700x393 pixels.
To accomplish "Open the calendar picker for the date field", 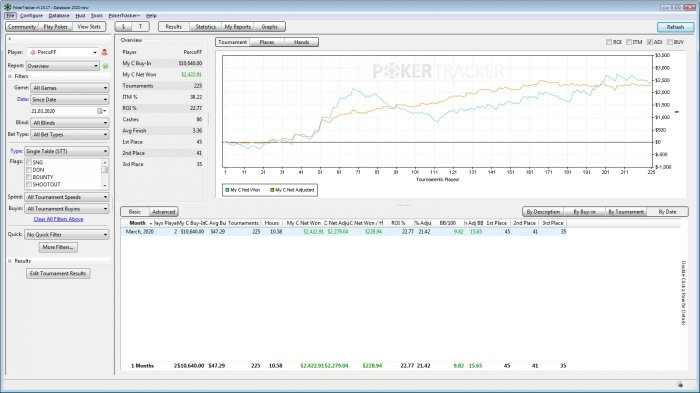I will (101, 111).
